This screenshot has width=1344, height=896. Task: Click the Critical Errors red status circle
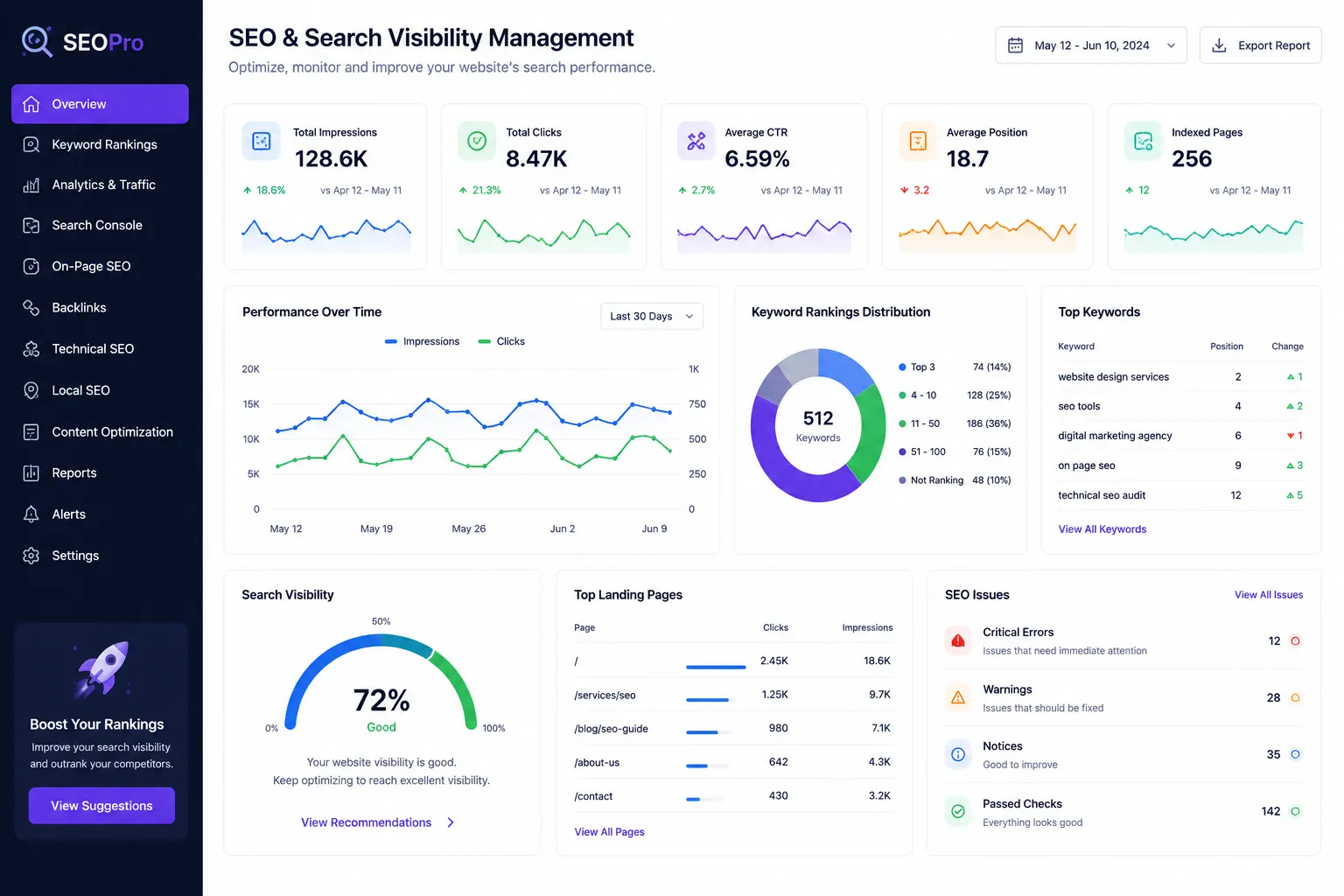[1295, 641]
